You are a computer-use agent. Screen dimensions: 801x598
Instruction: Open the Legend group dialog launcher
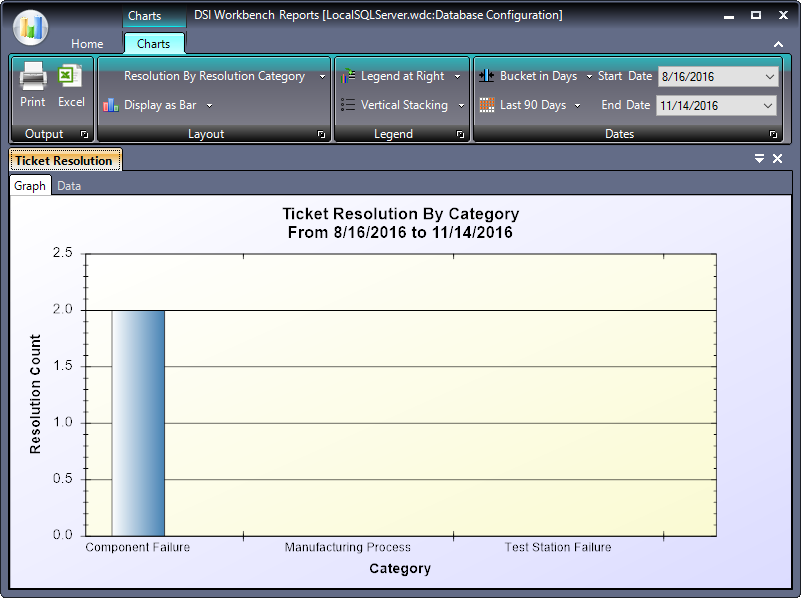(x=460, y=134)
